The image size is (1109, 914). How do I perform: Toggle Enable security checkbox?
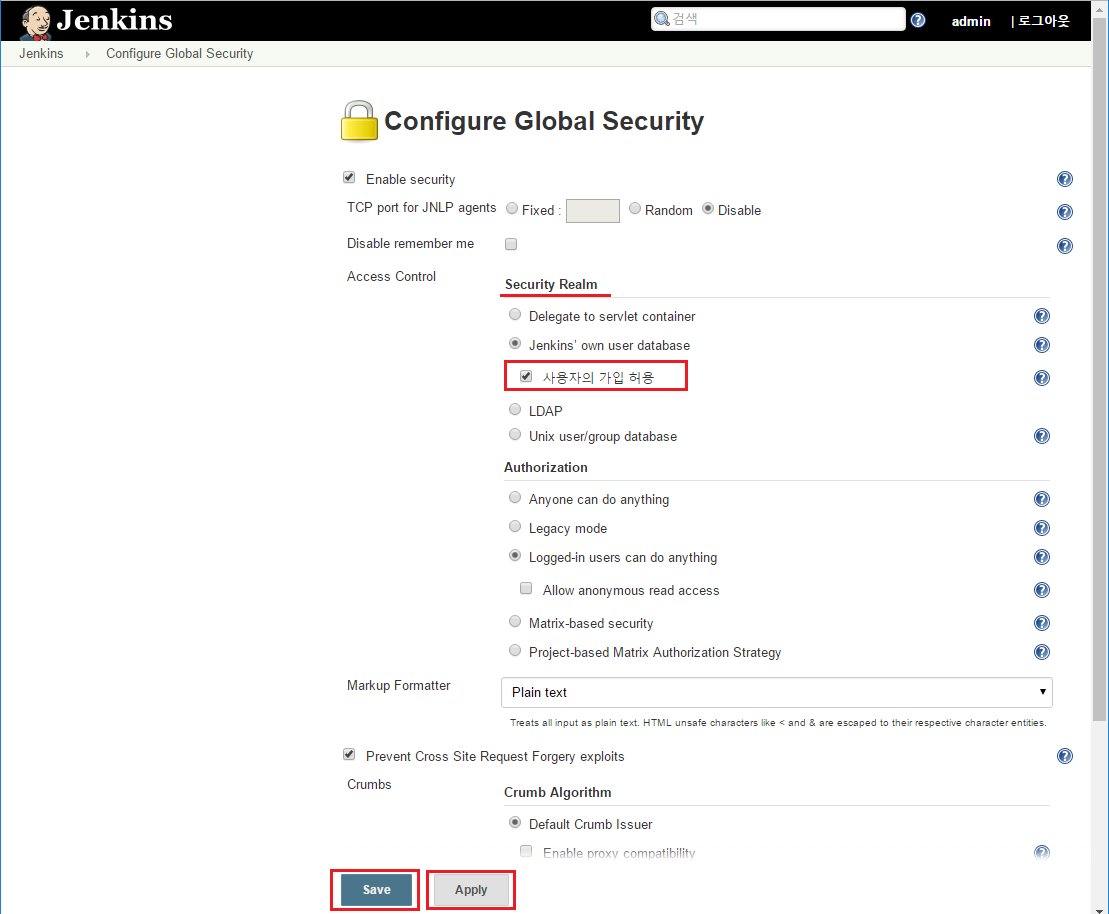point(349,178)
